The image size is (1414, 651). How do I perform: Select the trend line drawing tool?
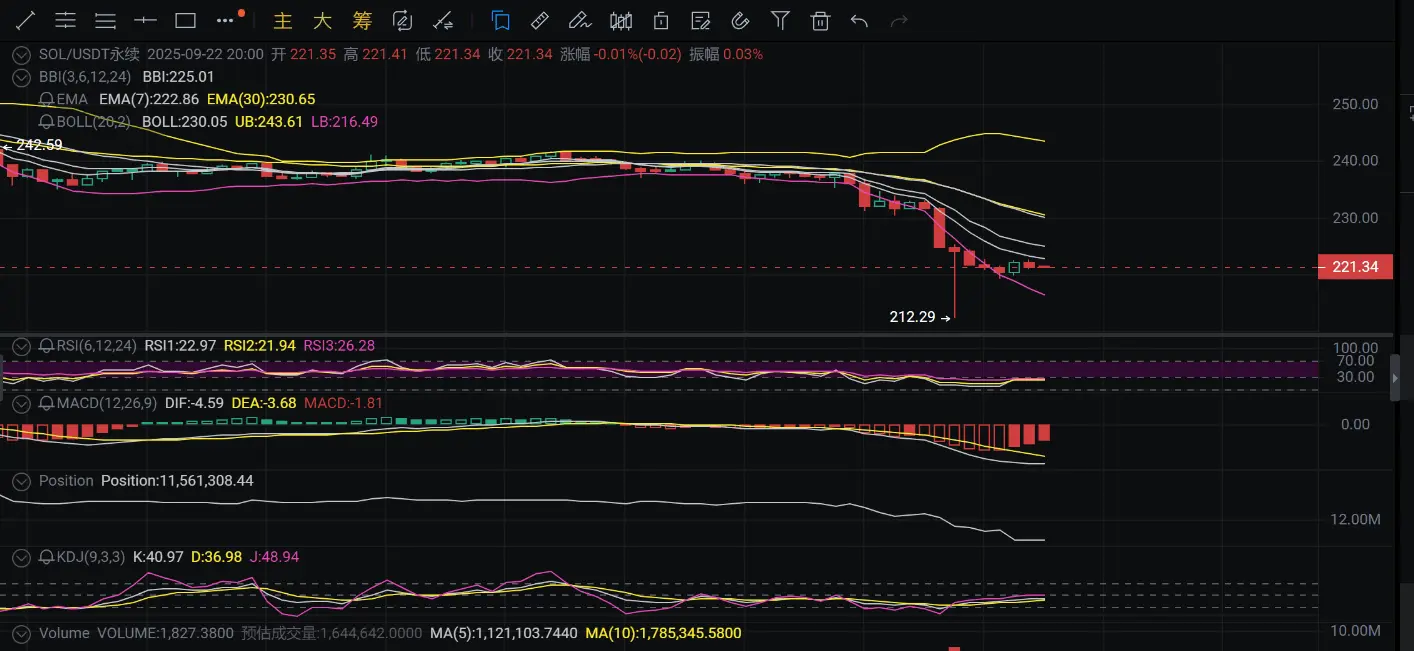(26, 20)
